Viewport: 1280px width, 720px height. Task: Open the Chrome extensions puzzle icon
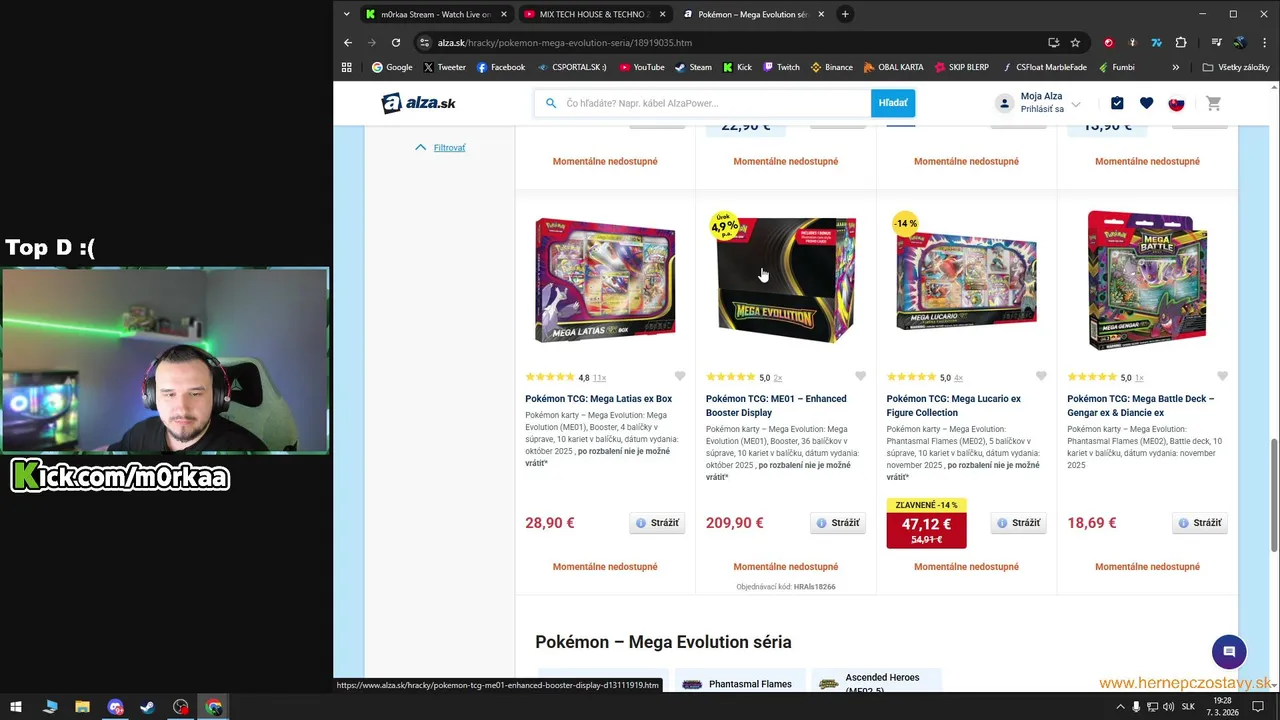tap(1181, 43)
